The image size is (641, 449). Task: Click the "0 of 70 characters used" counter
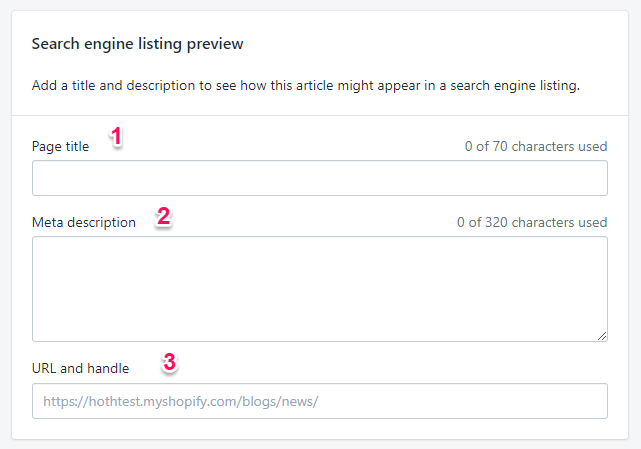pyautogui.click(x=535, y=146)
